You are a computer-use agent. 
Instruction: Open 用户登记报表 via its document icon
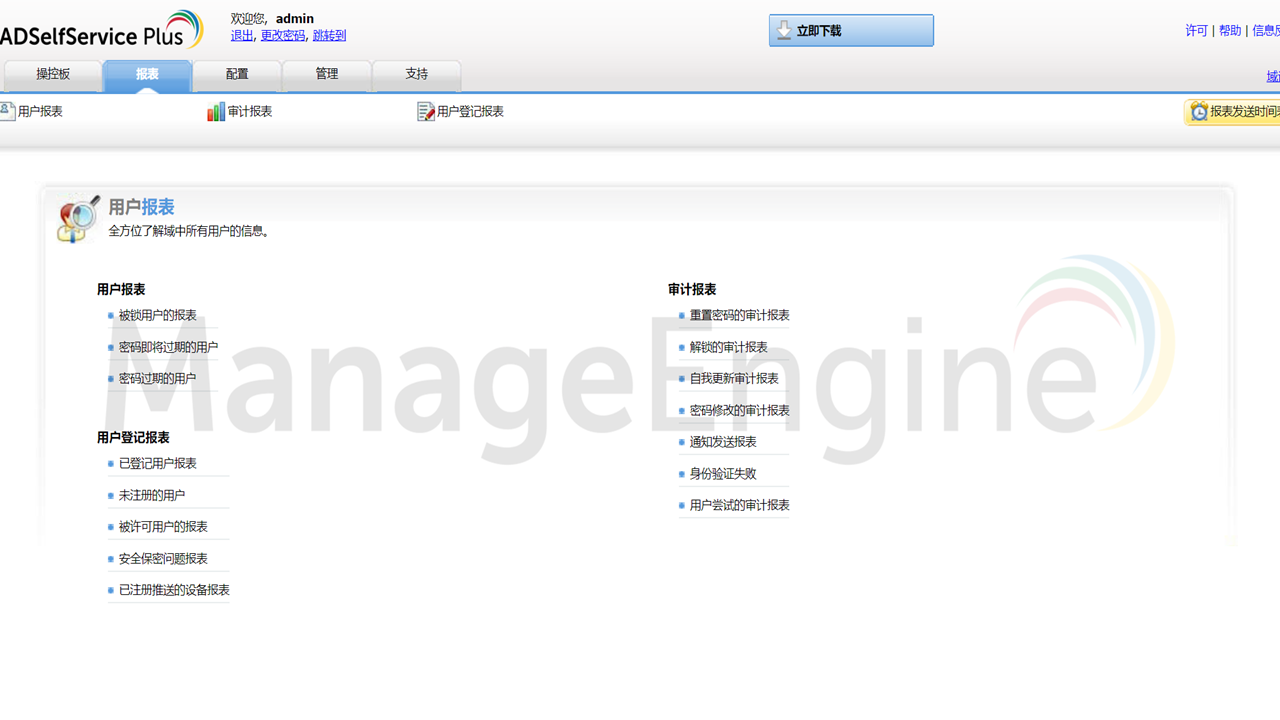(426, 111)
